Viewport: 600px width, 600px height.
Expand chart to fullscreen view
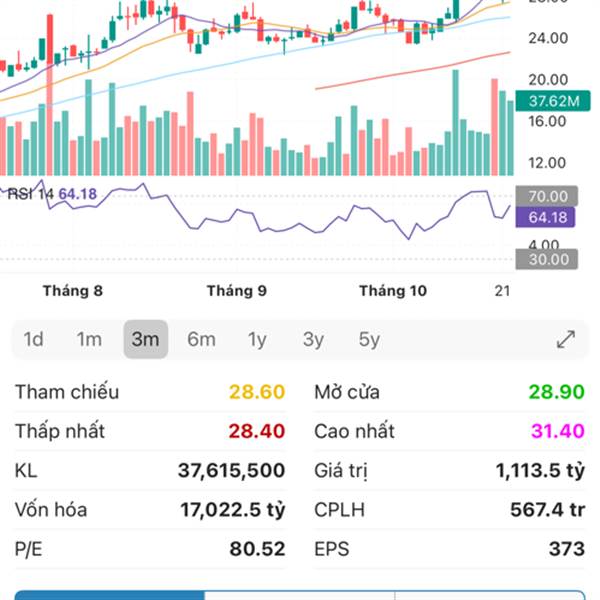(x=566, y=339)
